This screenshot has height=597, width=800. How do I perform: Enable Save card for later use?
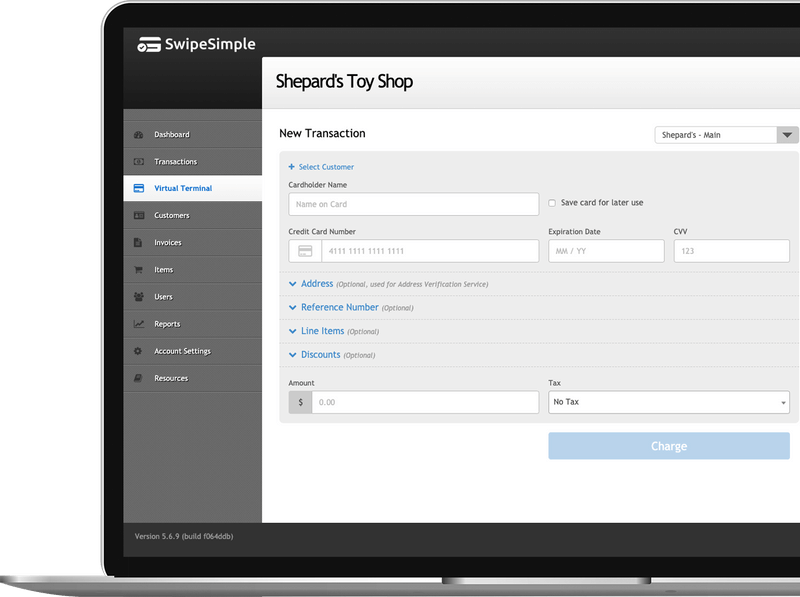click(552, 202)
